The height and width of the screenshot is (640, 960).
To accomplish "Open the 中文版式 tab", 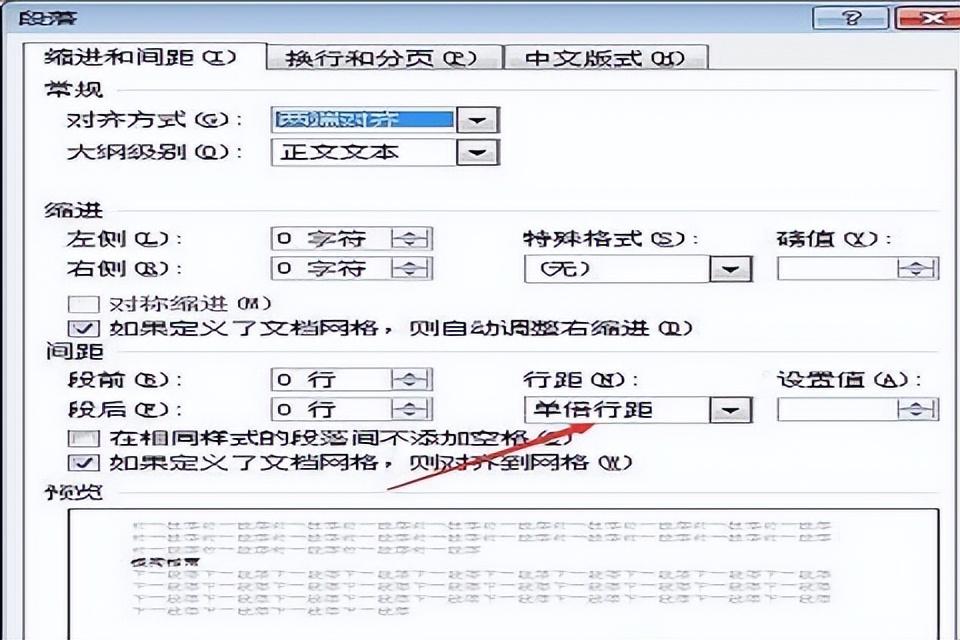I will pyautogui.click(x=606, y=58).
